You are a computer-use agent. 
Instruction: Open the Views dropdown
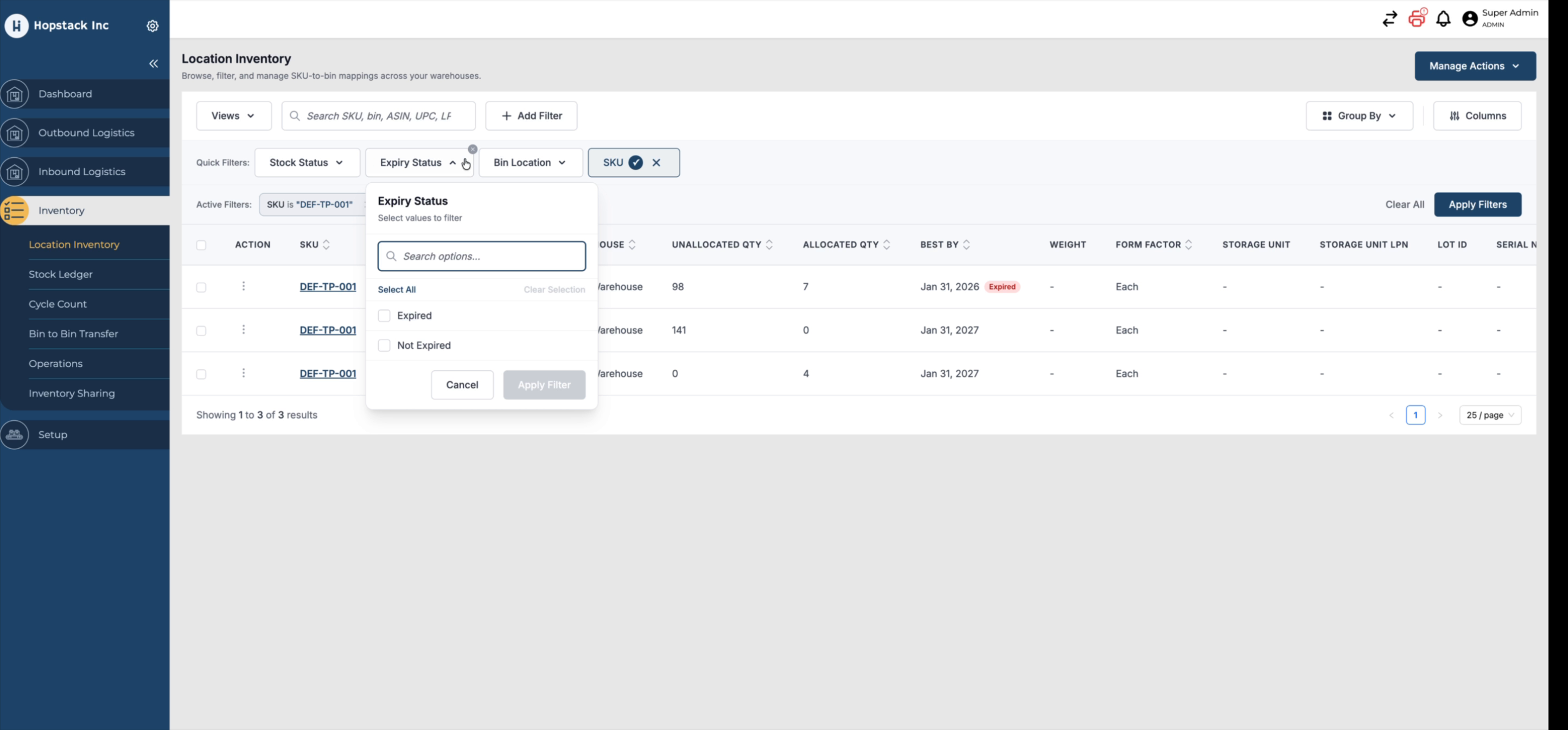point(234,116)
